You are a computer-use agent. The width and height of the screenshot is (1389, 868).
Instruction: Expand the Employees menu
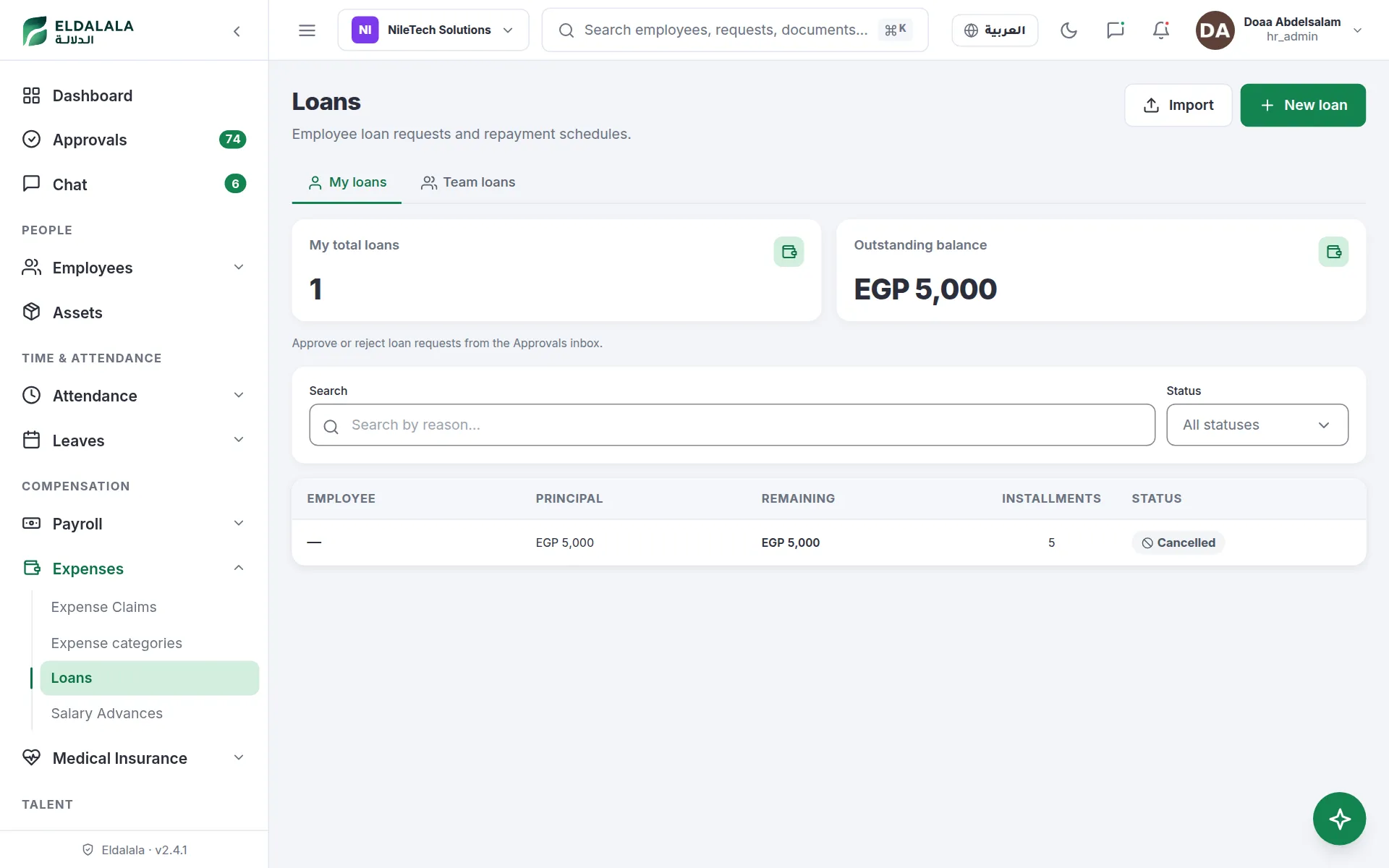pos(134,268)
